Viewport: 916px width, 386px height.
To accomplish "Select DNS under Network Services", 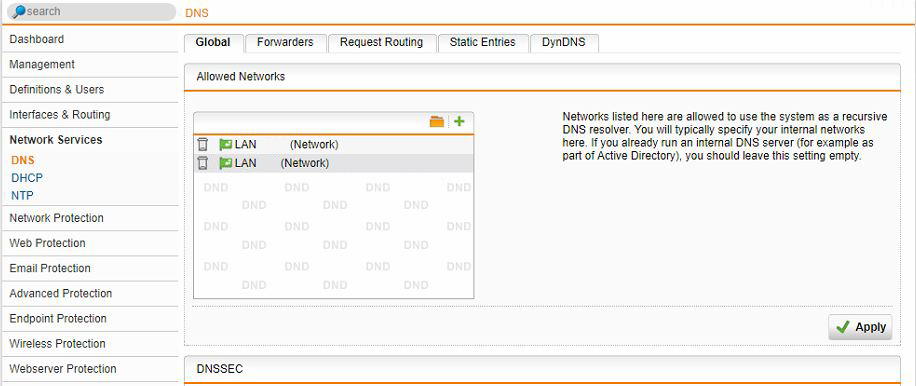I will tap(23, 161).
